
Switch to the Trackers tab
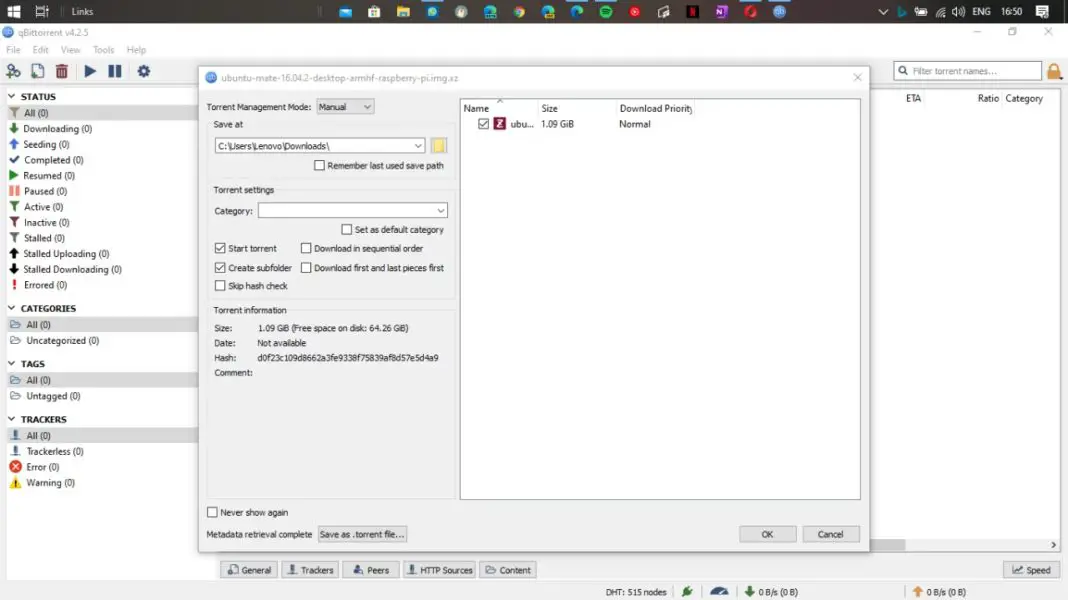point(310,570)
